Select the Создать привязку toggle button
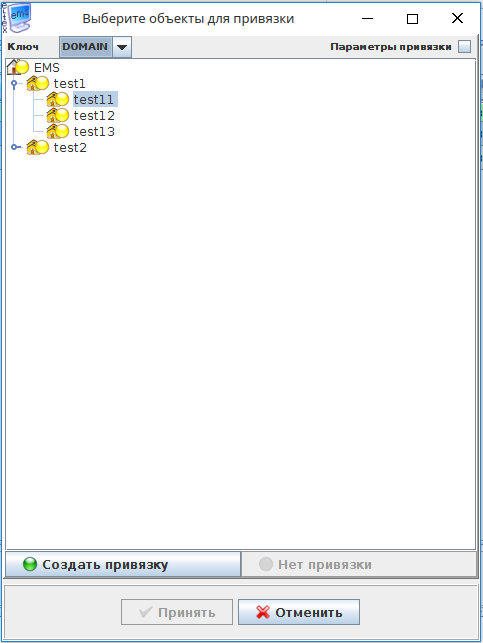The width and height of the screenshot is (483, 643). tap(123, 564)
